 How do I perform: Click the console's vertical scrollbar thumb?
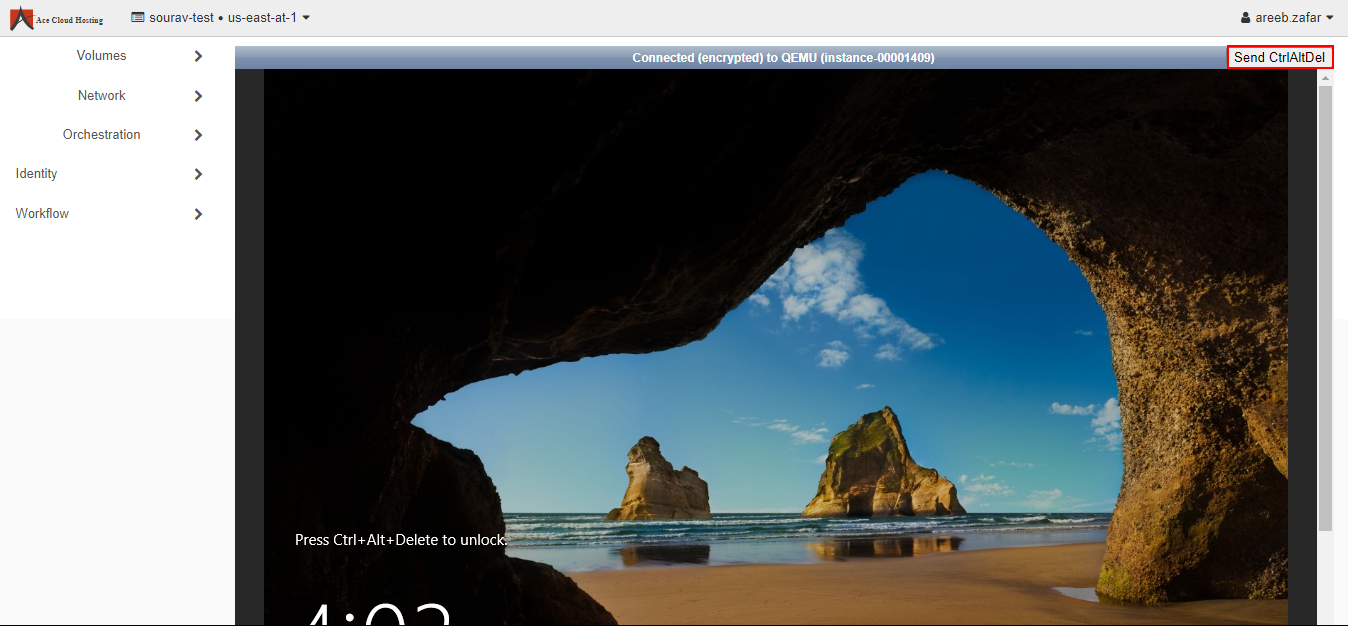(1325, 300)
